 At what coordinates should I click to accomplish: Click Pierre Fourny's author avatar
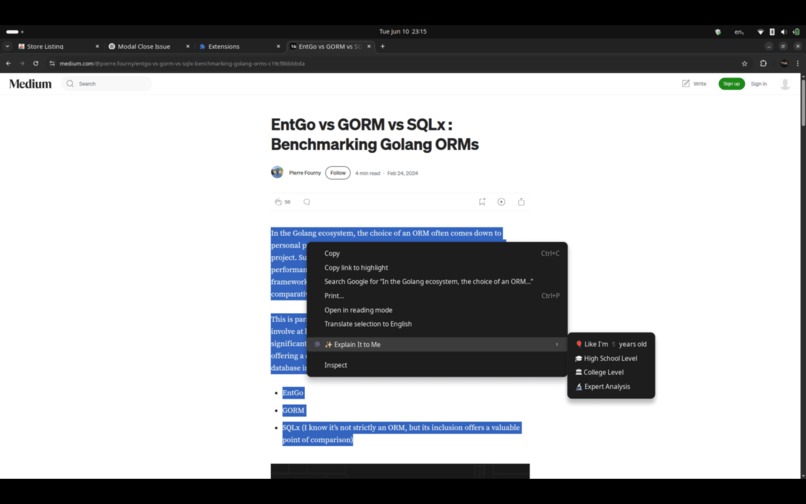coord(277,172)
